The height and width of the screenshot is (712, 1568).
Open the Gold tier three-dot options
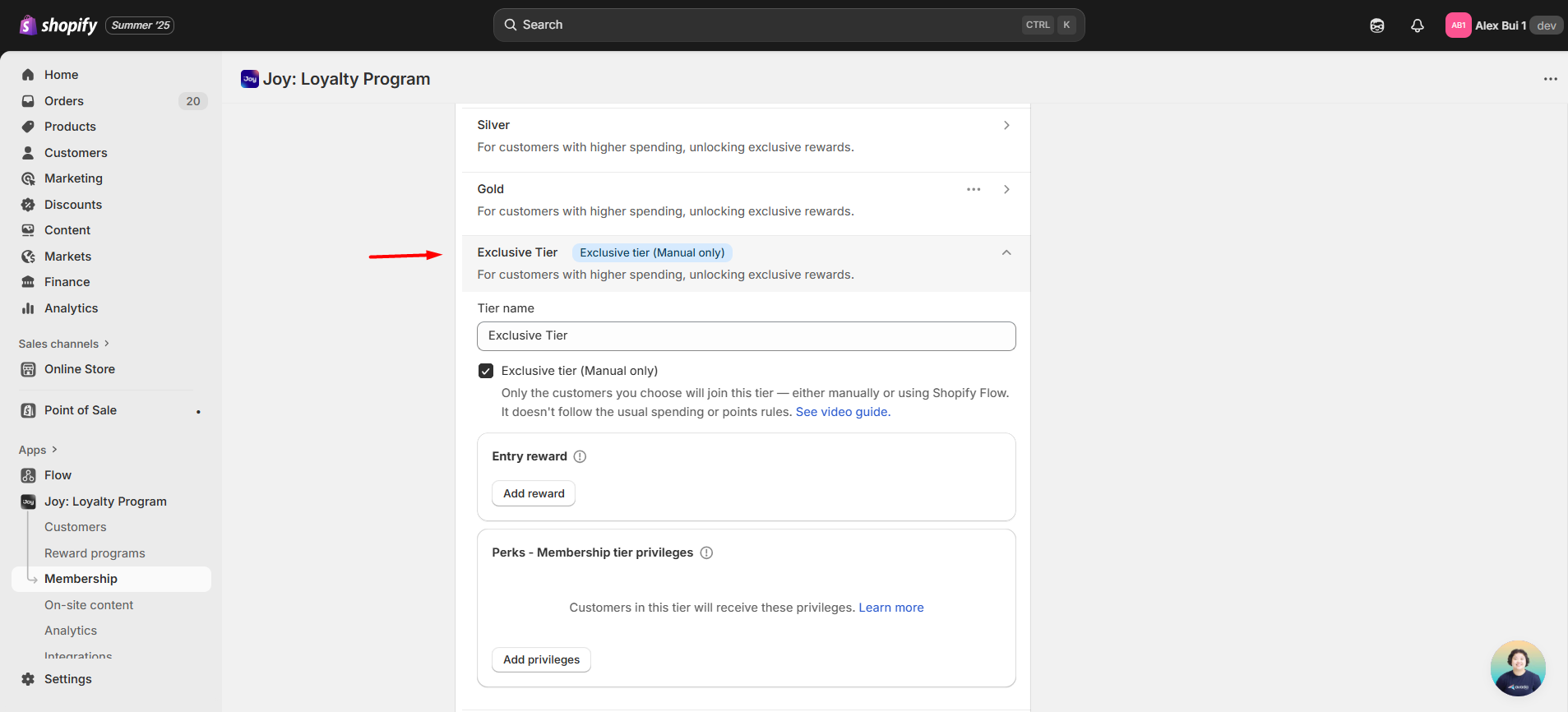[974, 189]
